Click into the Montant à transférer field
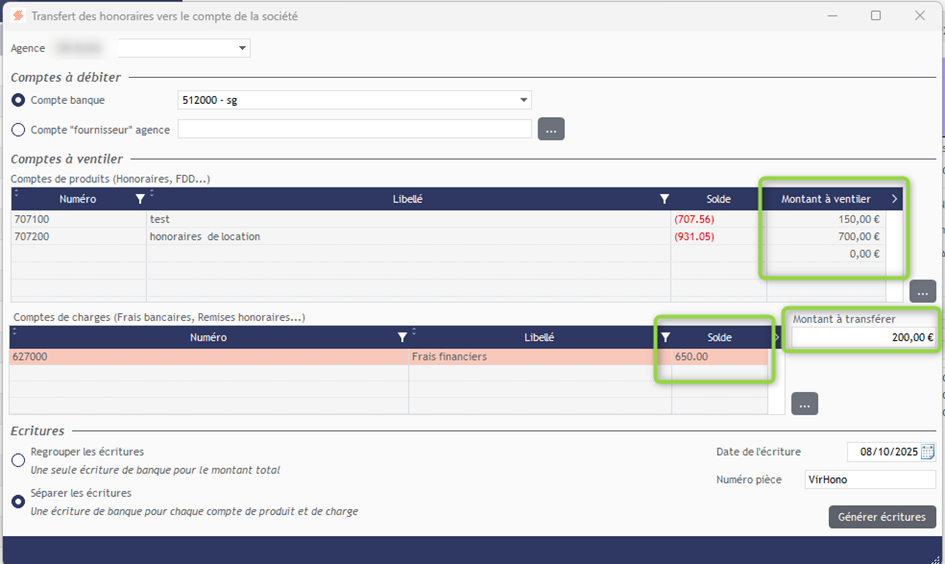The image size is (945, 564). [x=863, y=338]
